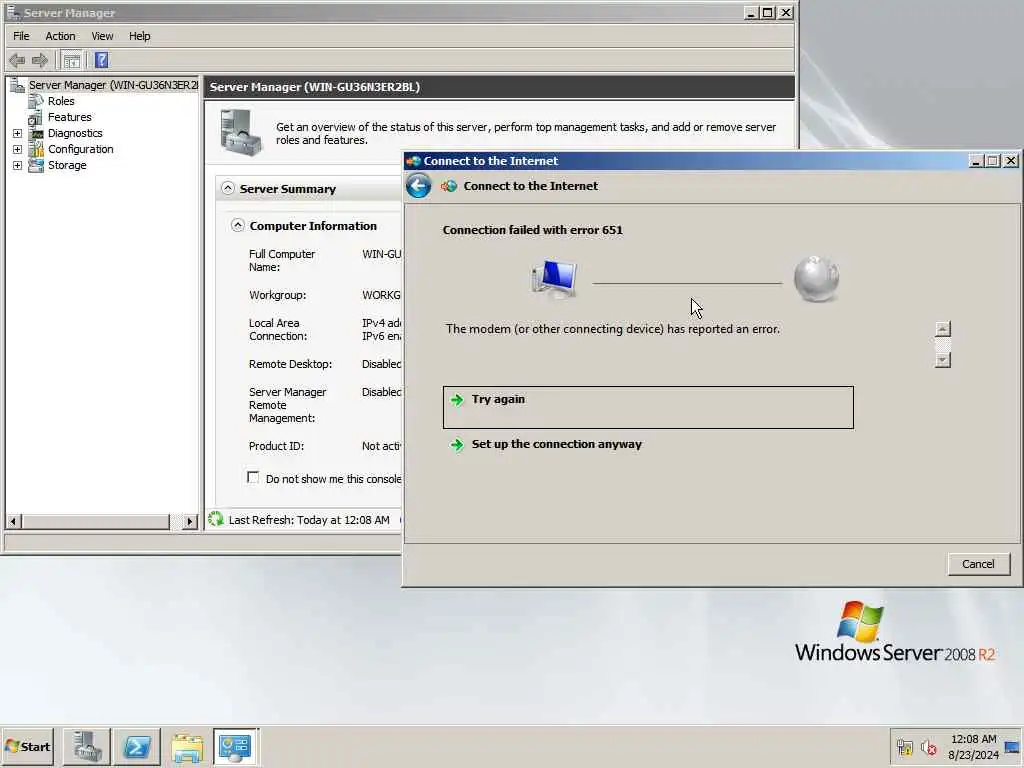Click the muted speaker tray icon
Viewport: 1024px width, 768px height.
coord(928,747)
